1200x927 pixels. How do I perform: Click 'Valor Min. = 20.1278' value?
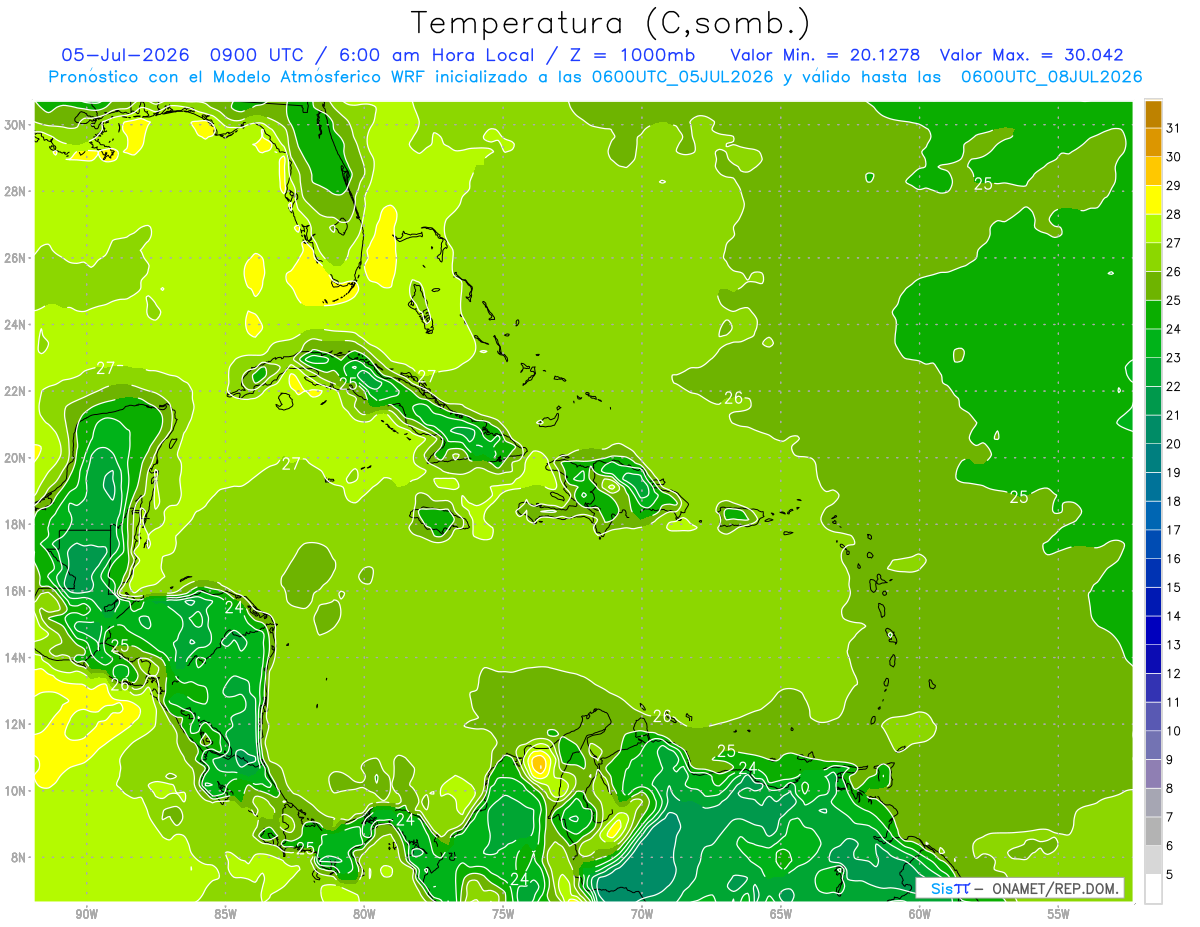pyautogui.click(x=825, y=55)
